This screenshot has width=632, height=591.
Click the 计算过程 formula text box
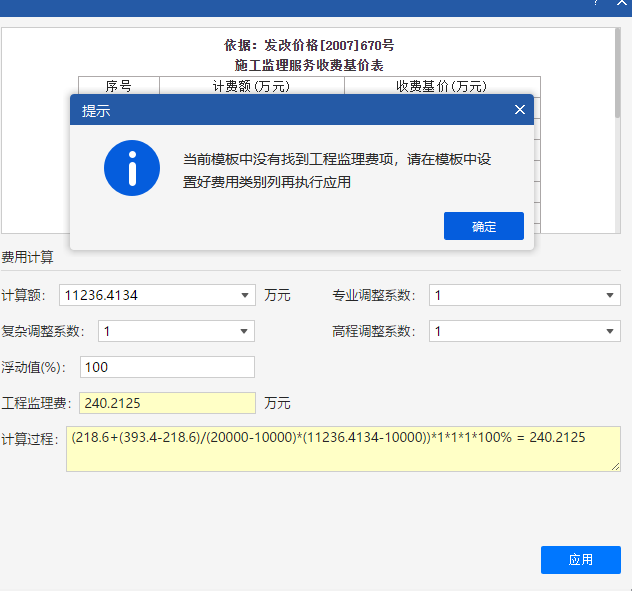point(343,449)
